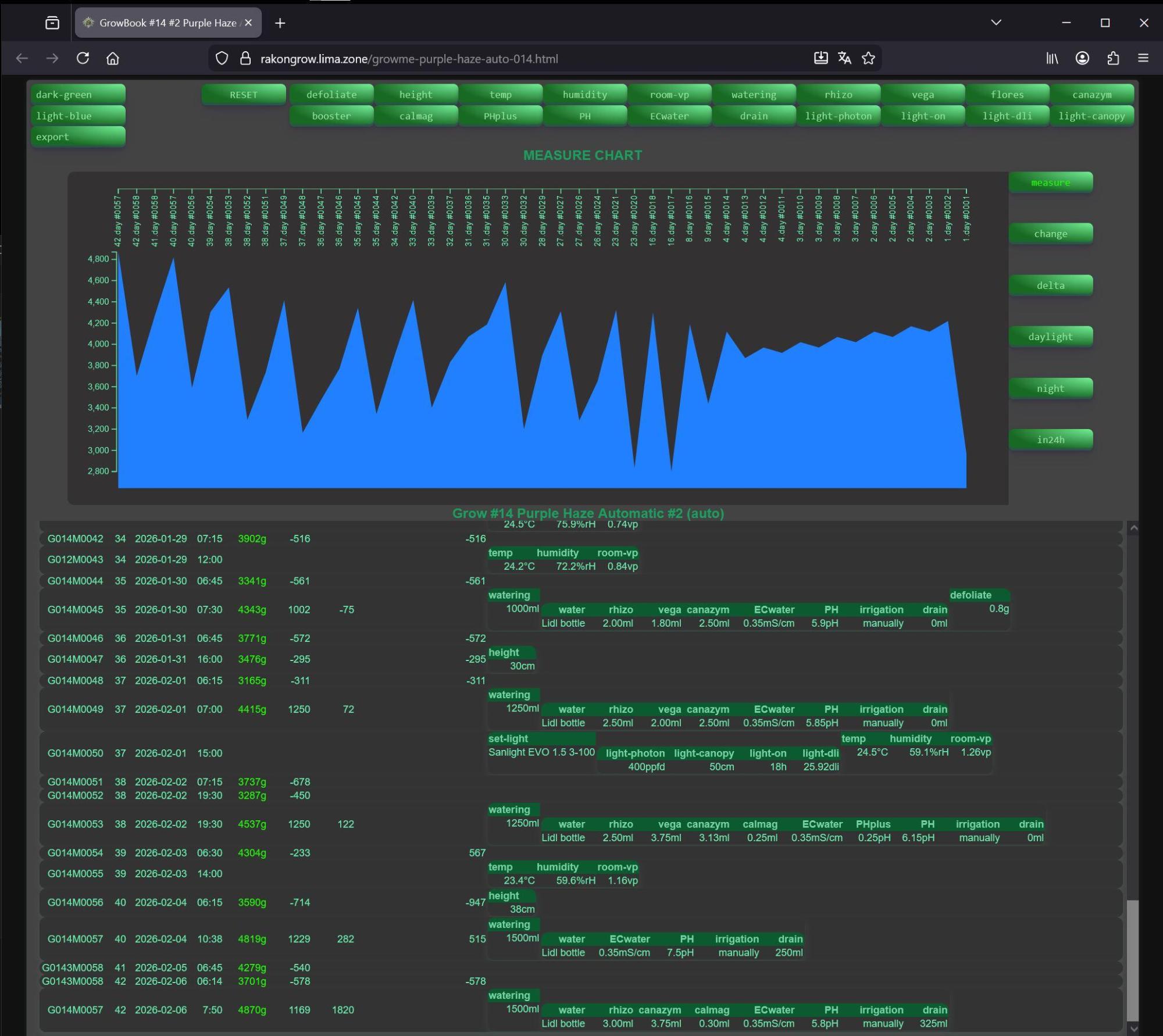Toggle the humidity series button
Screen dimensions: 1163x1036
click(x=584, y=94)
